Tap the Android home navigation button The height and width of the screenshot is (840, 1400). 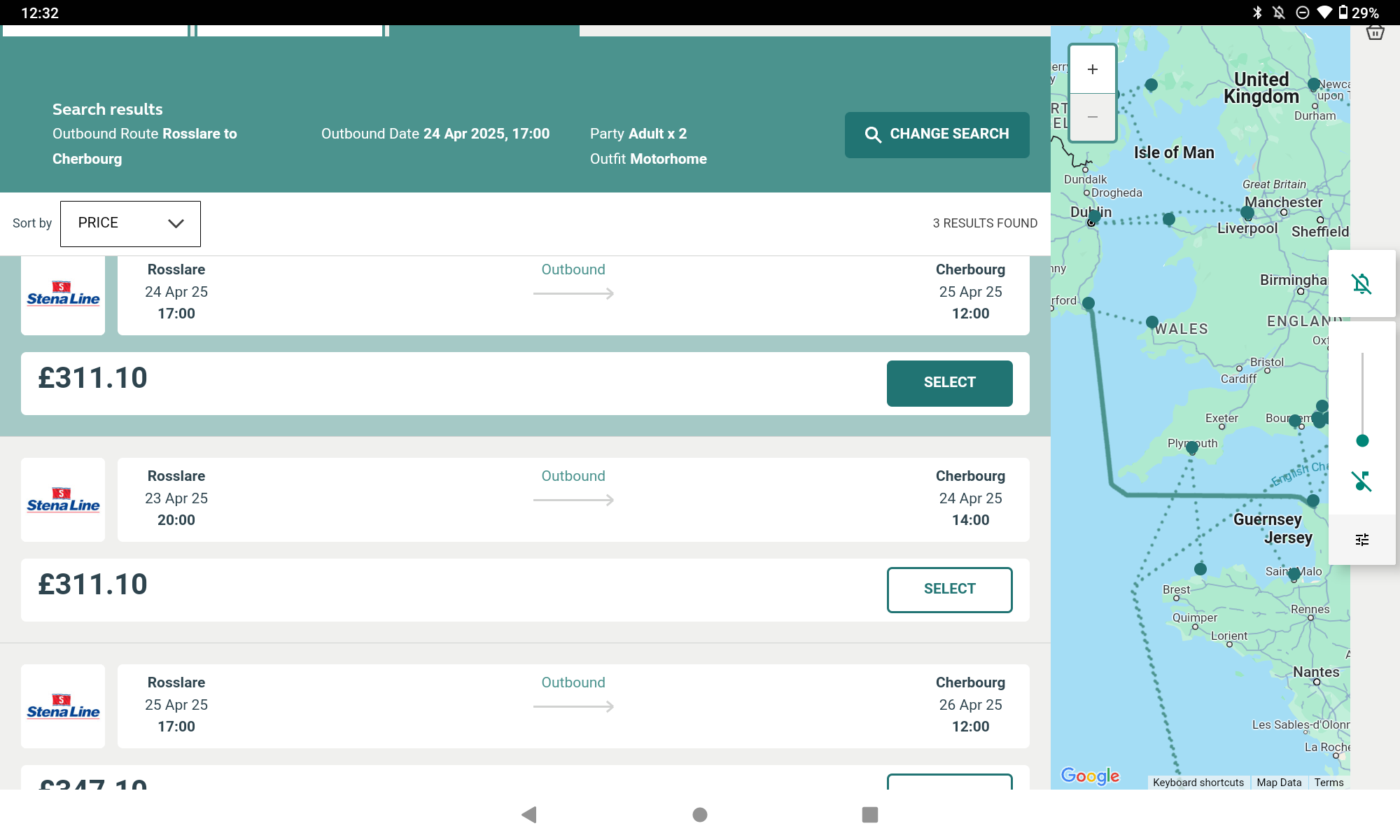click(699, 815)
